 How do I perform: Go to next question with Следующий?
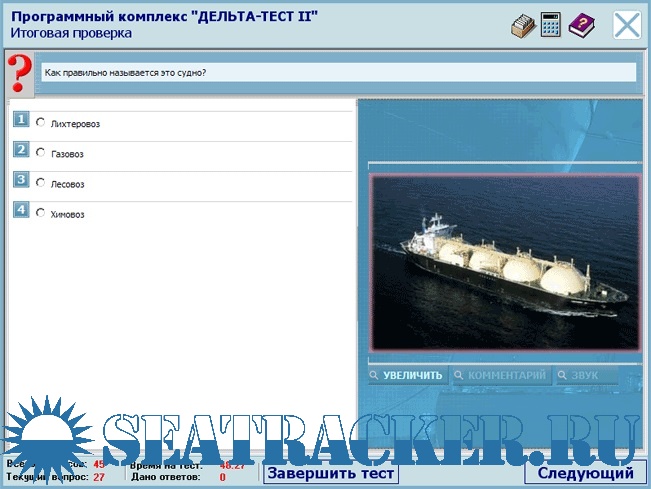585,473
